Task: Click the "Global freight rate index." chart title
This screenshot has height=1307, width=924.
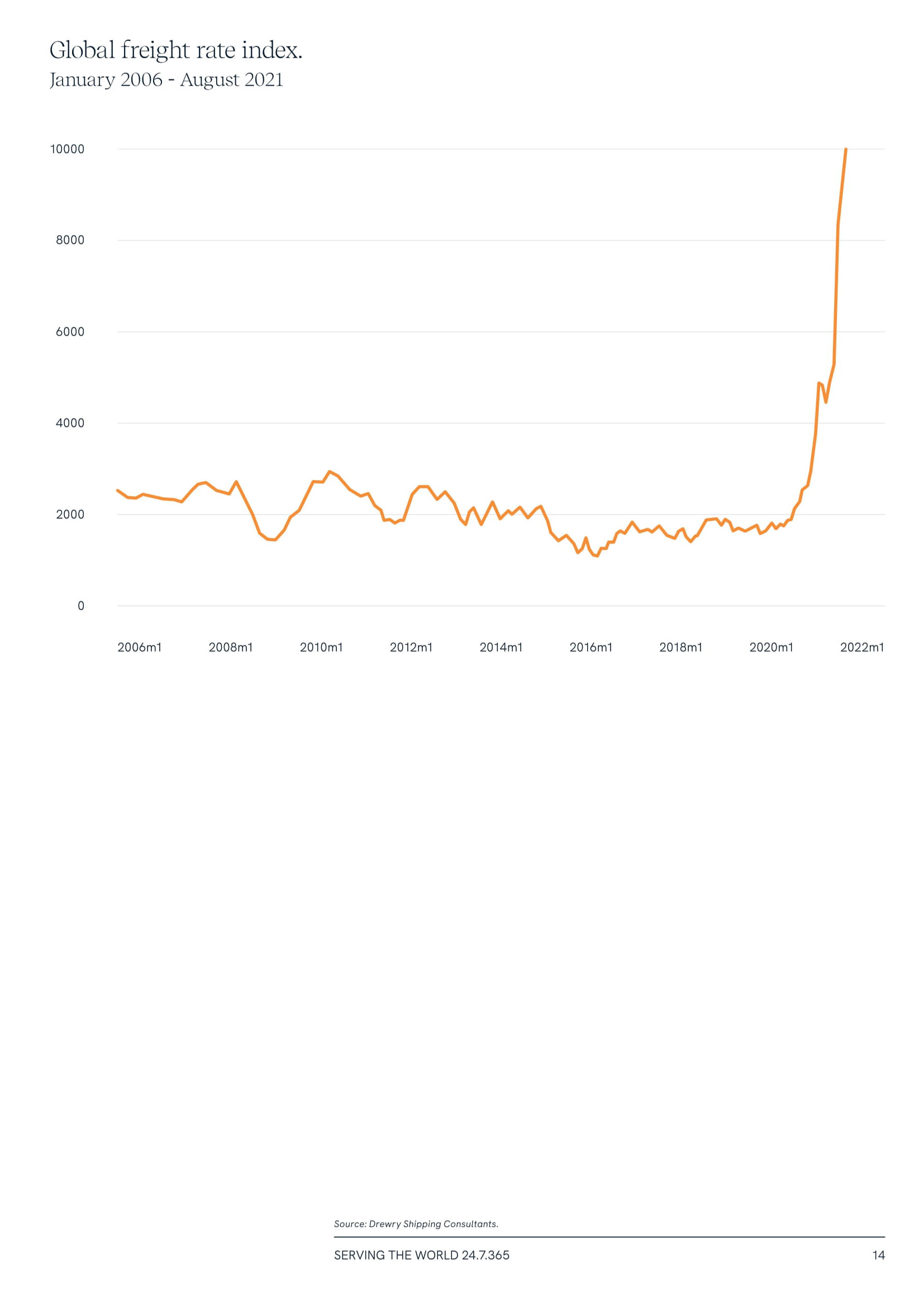Action: coord(176,51)
